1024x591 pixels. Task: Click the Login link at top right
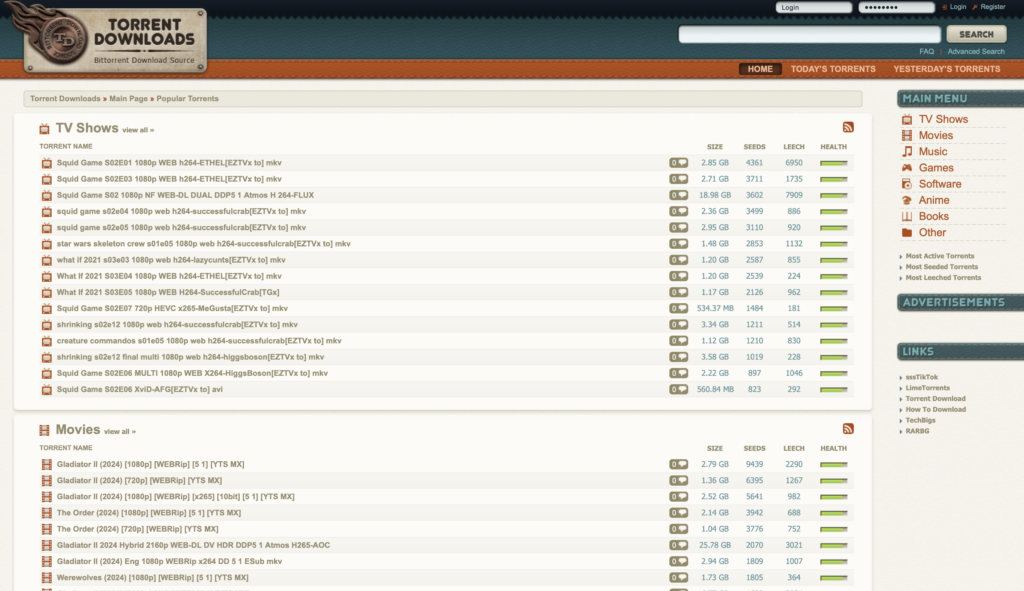(958, 7)
